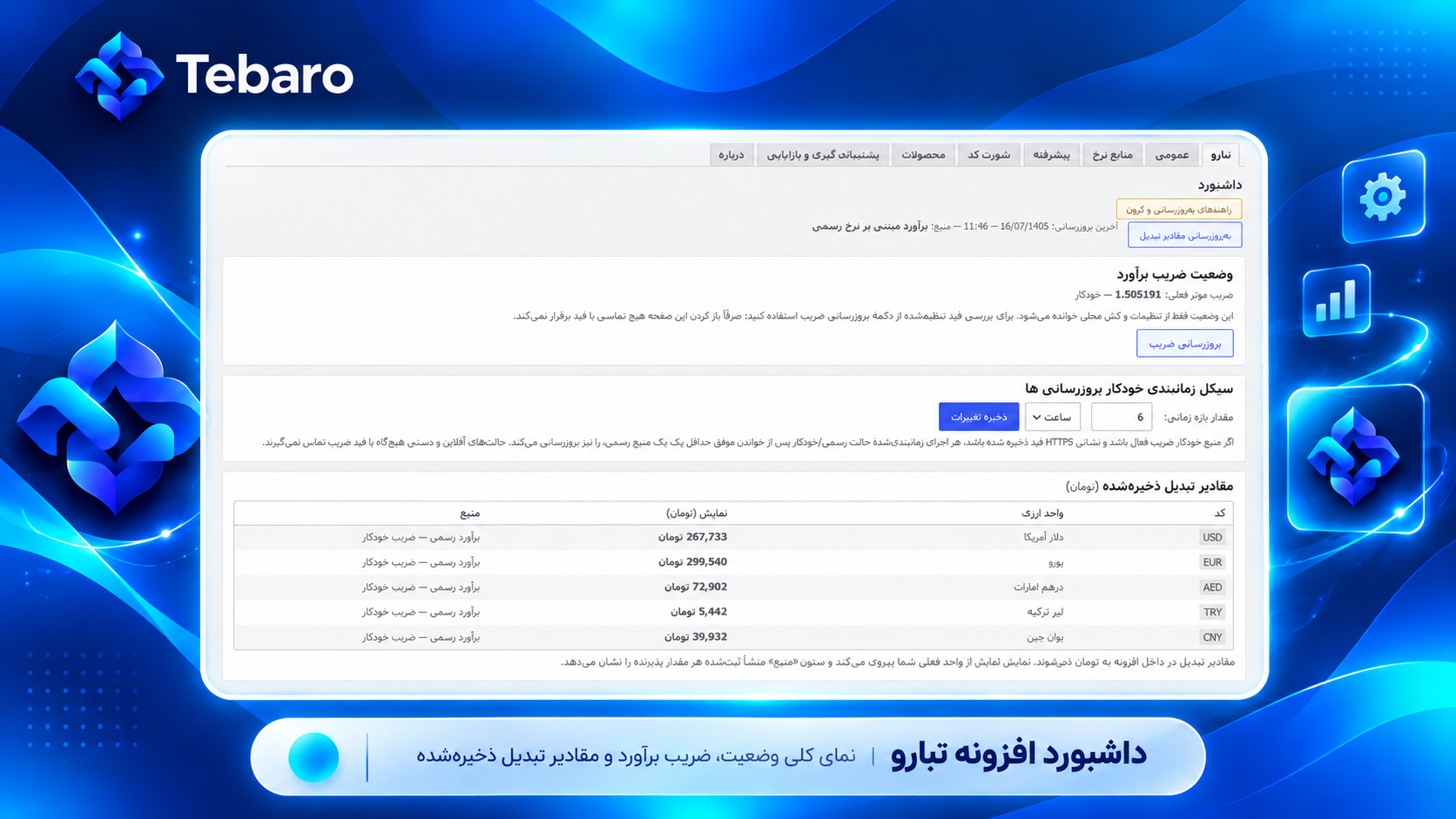Switch to the عمومی tab
1456x819 pixels.
(1171, 155)
